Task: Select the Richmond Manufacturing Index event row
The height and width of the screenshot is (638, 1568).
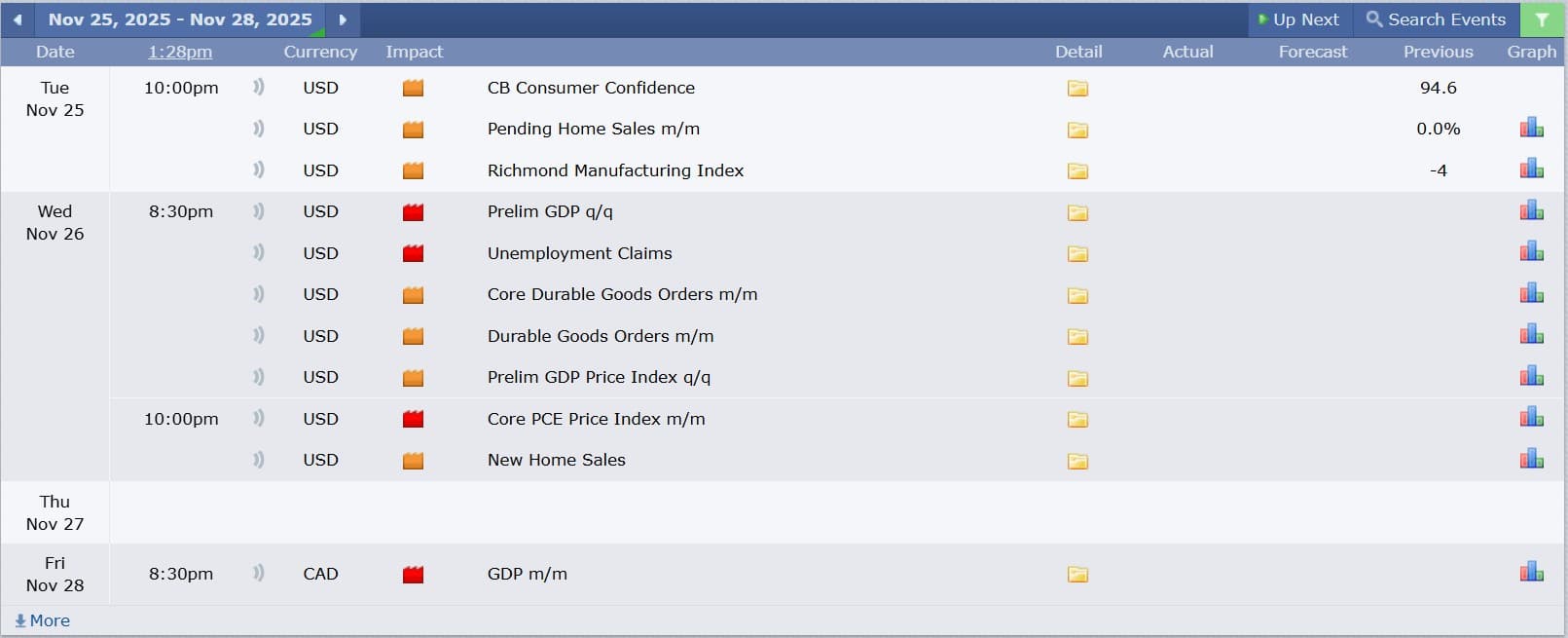Action: (x=615, y=170)
